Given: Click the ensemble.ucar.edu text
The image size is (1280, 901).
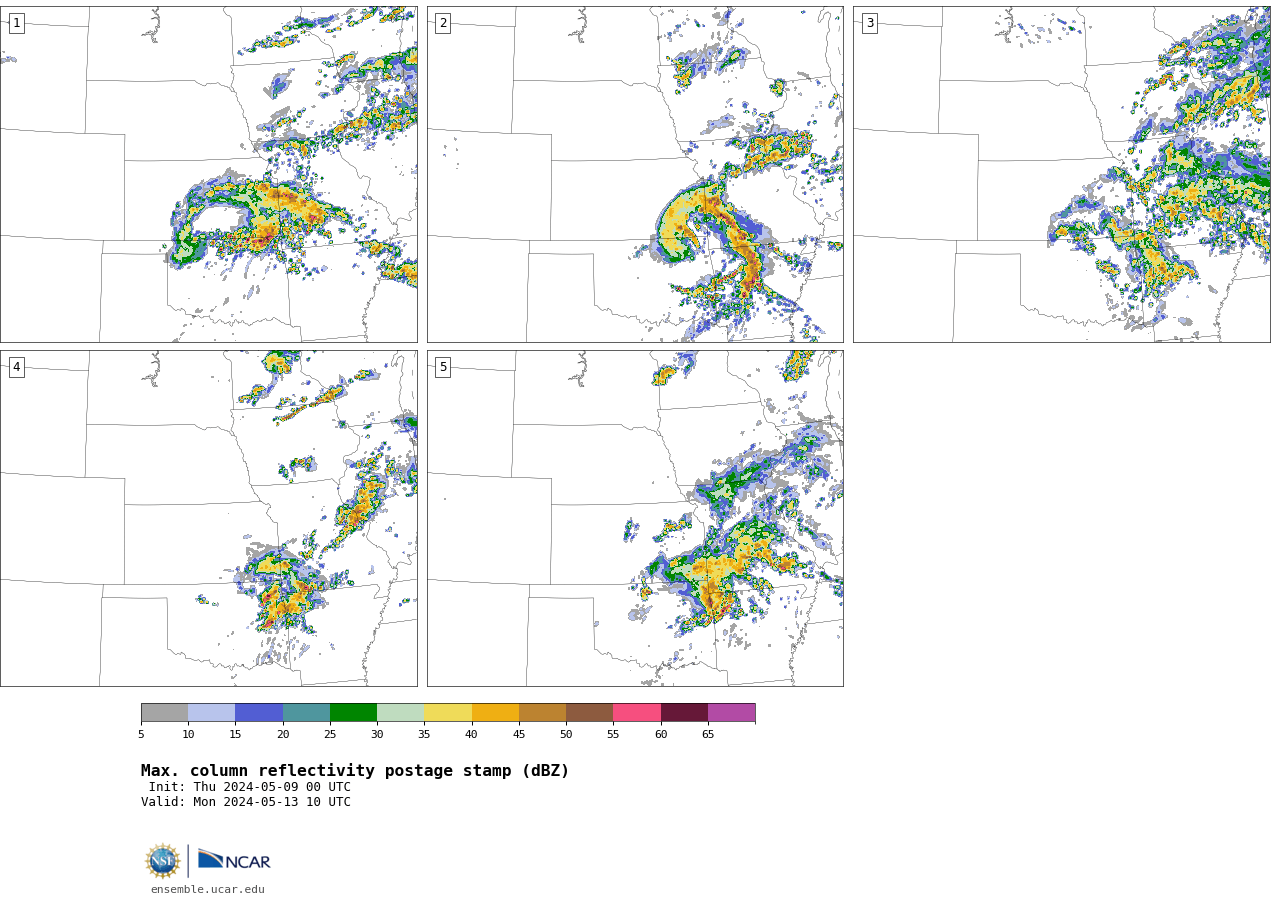Looking at the screenshot, I should [208, 890].
